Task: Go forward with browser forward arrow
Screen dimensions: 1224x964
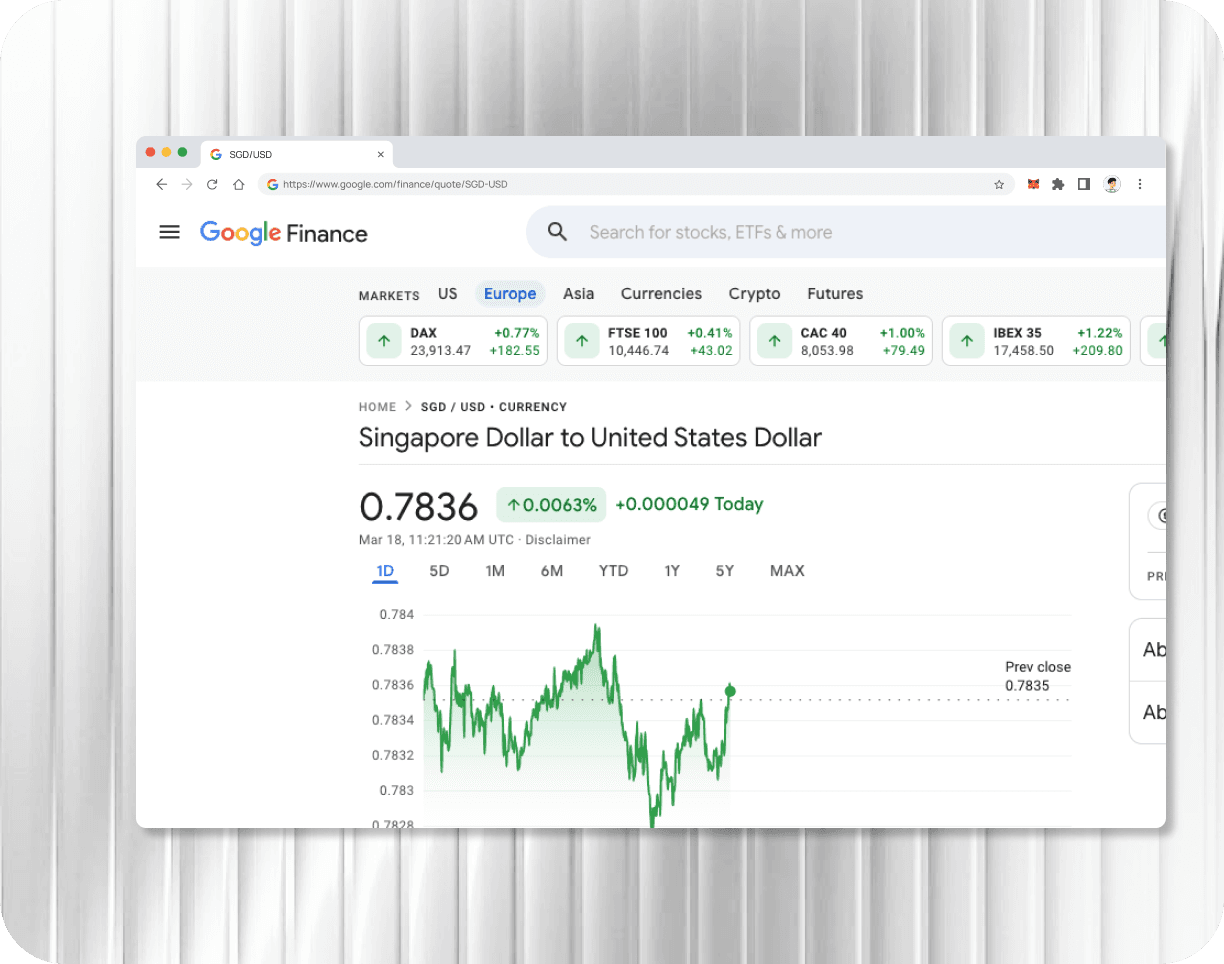Action: pos(187,184)
